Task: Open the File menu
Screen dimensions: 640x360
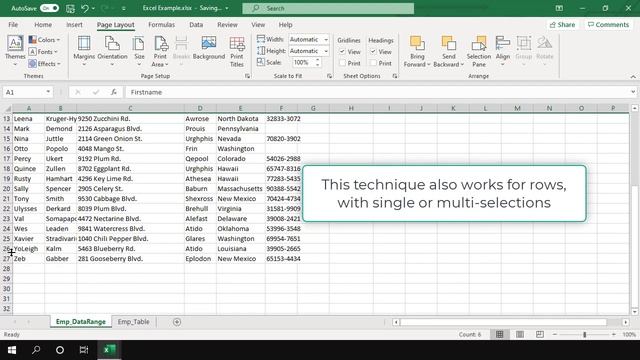Action: click(13, 24)
